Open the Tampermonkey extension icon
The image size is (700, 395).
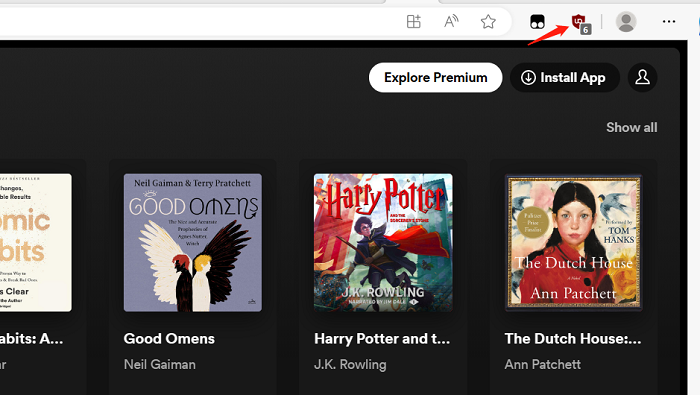pyautogui.click(x=537, y=21)
